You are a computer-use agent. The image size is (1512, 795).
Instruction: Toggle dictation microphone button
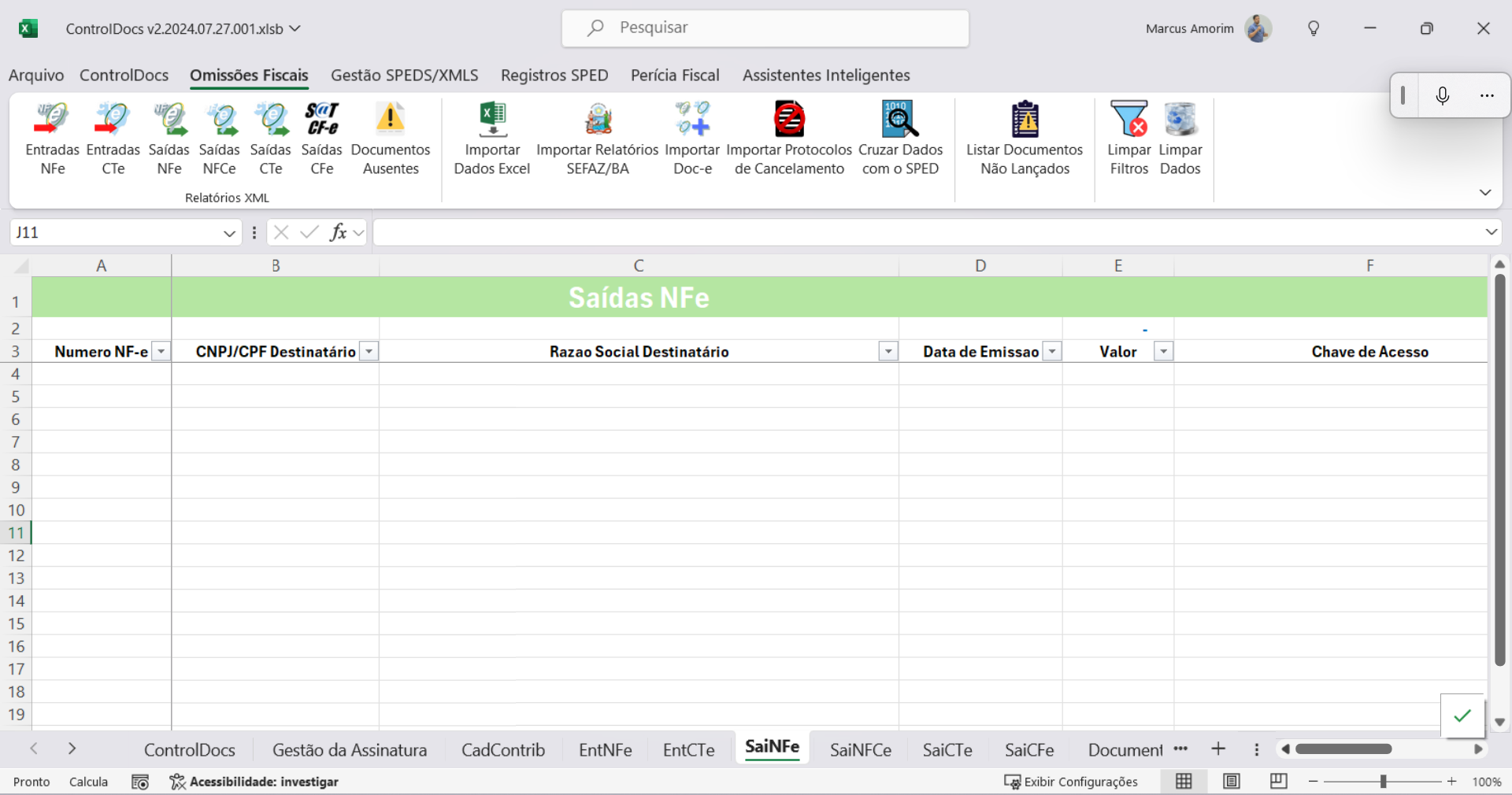click(x=1442, y=96)
